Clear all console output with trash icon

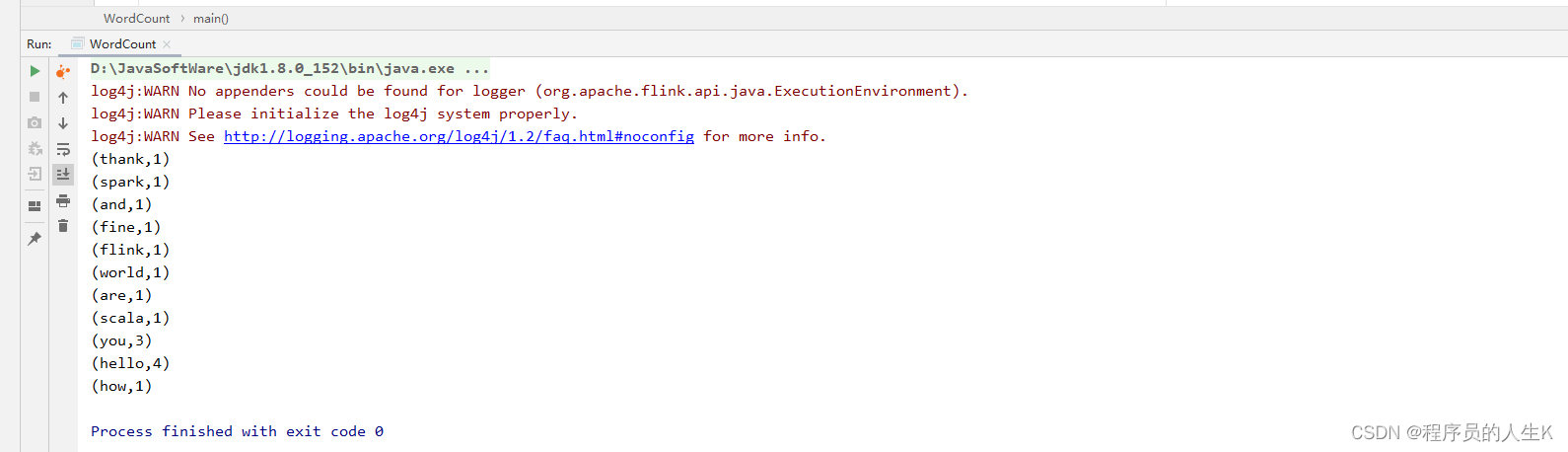(x=63, y=226)
